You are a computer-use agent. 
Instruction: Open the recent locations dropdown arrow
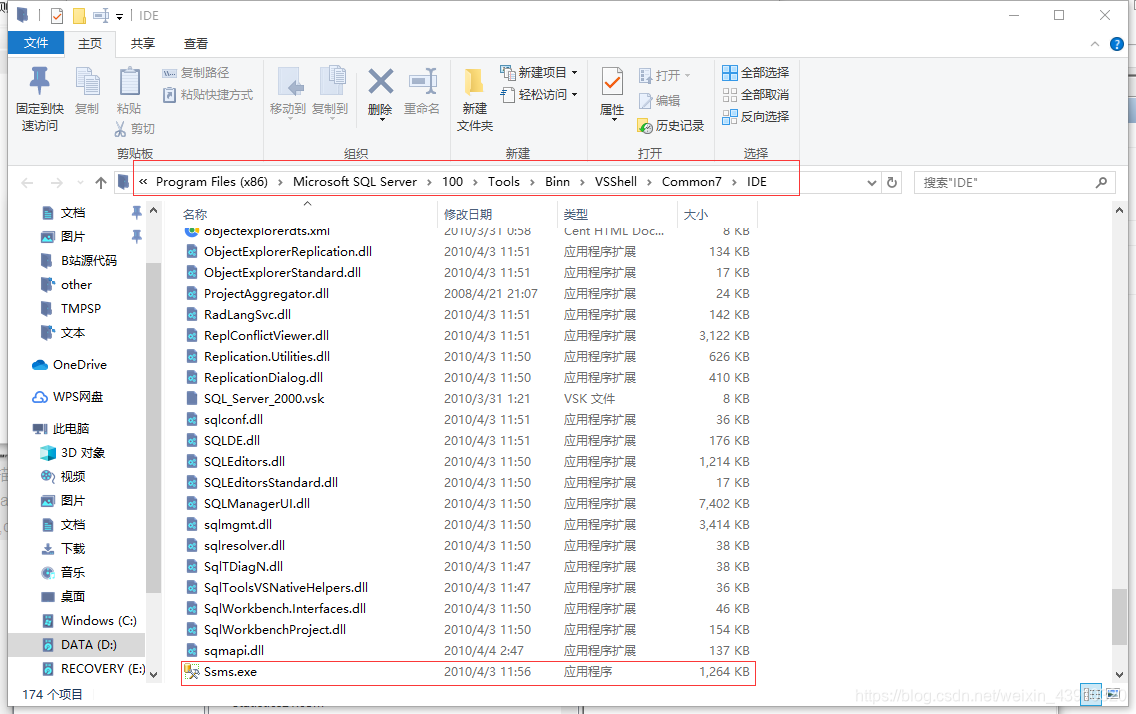coord(80,182)
